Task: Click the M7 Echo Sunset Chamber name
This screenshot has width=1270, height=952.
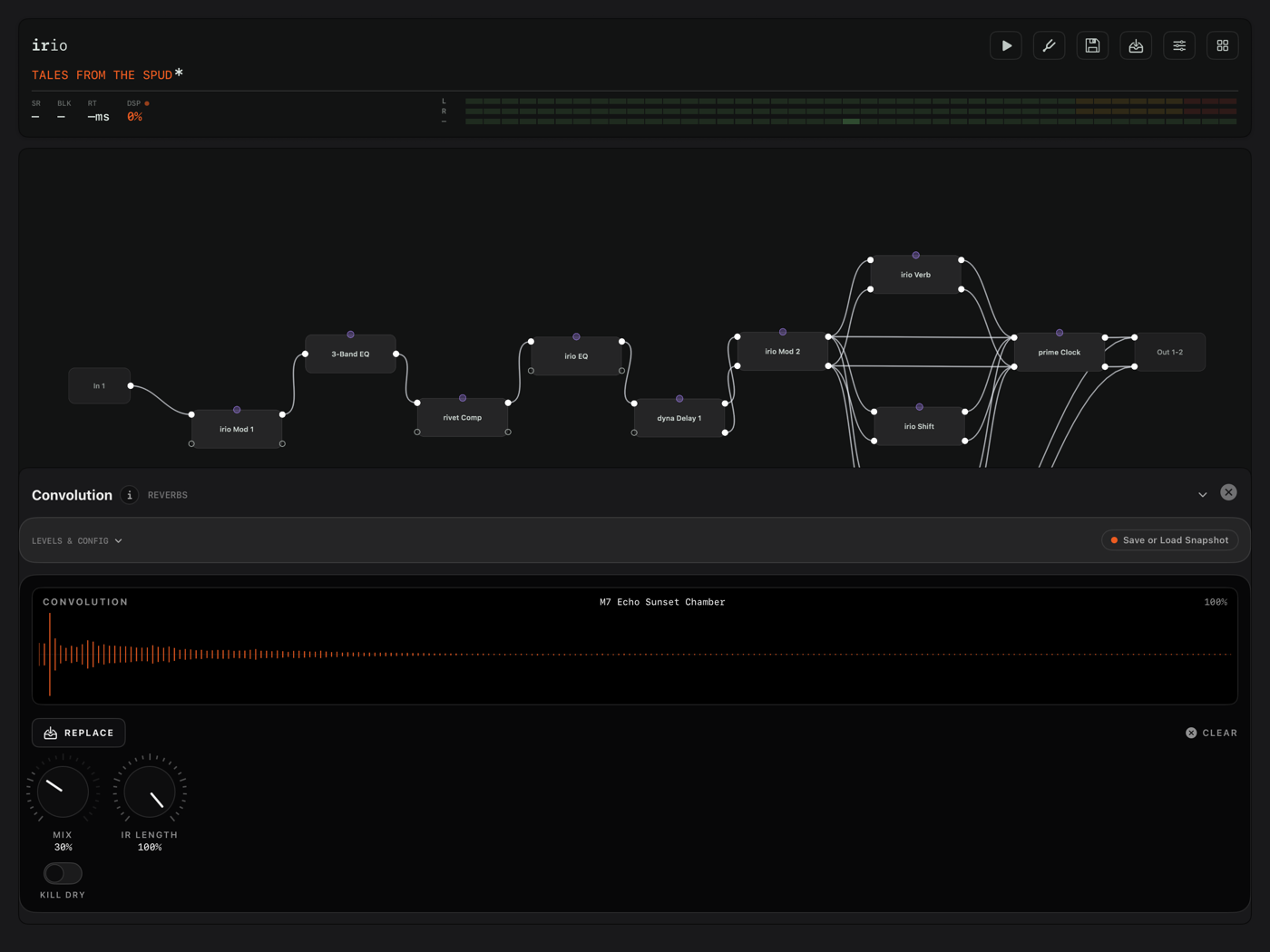Action: 662,602
